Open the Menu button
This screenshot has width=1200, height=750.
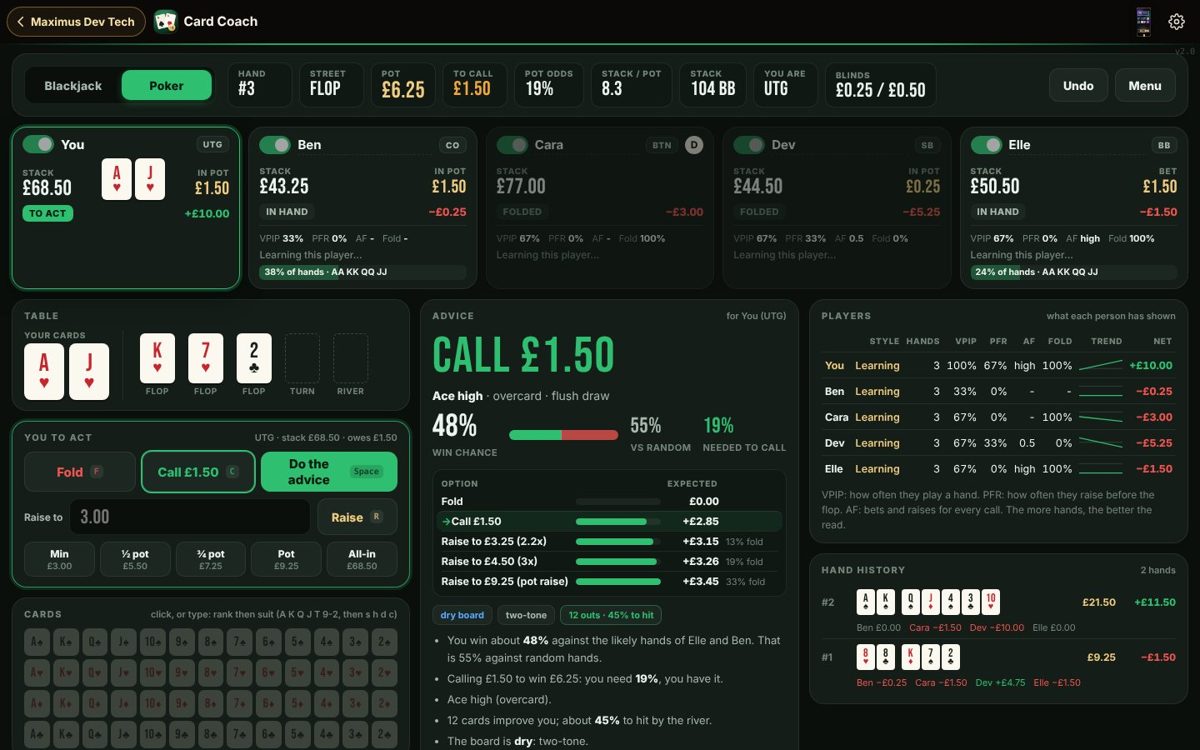pyautogui.click(x=1145, y=86)
